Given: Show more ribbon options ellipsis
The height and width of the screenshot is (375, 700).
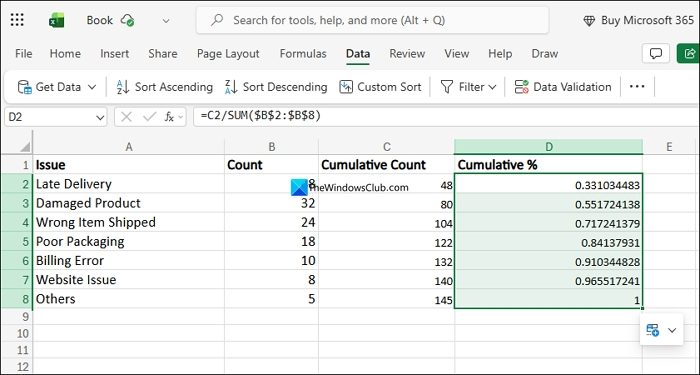Looking at the screenshot, I should pos(637,87).
